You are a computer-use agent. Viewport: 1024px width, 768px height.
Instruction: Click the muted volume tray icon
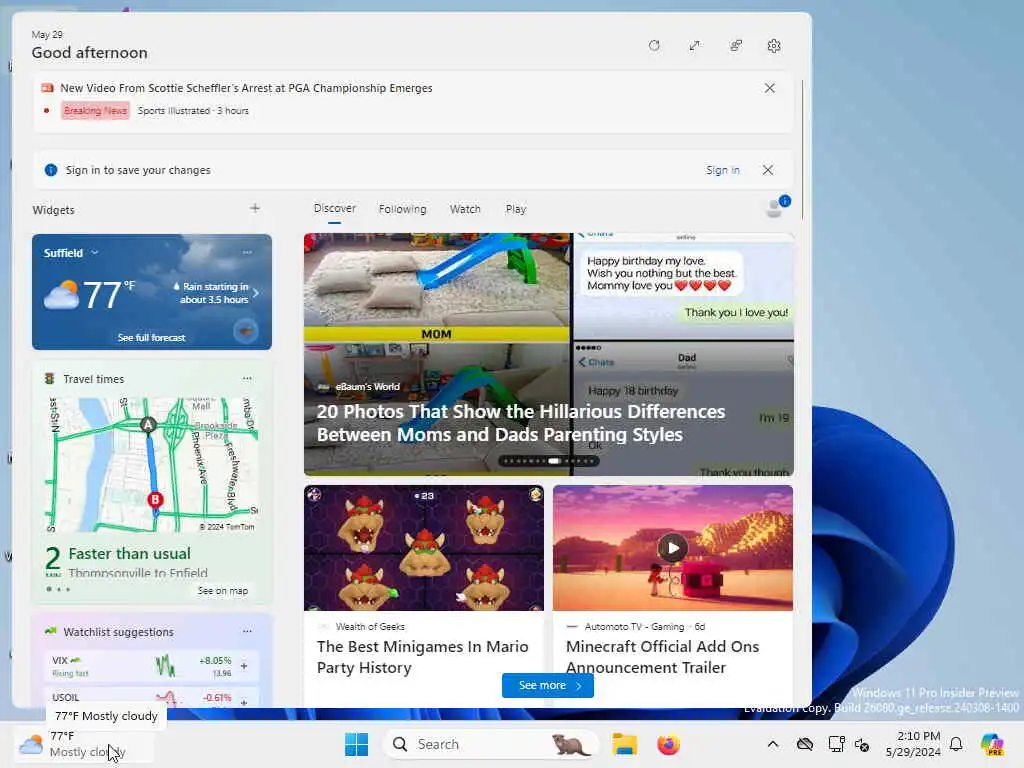[x=862, y=744]
